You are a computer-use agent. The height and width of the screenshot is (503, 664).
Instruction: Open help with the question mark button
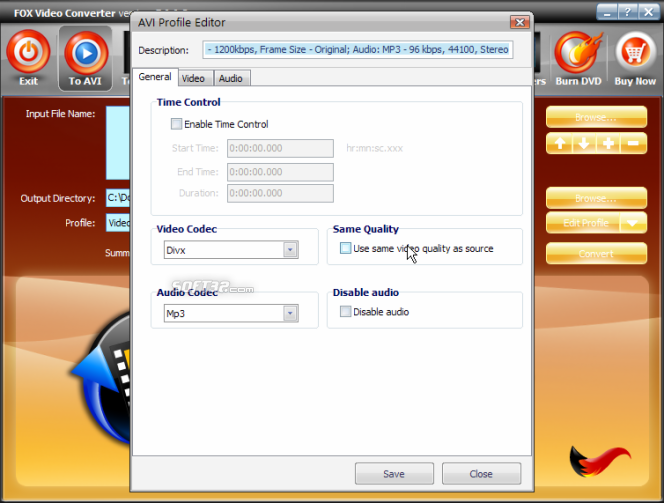(628, 12)
